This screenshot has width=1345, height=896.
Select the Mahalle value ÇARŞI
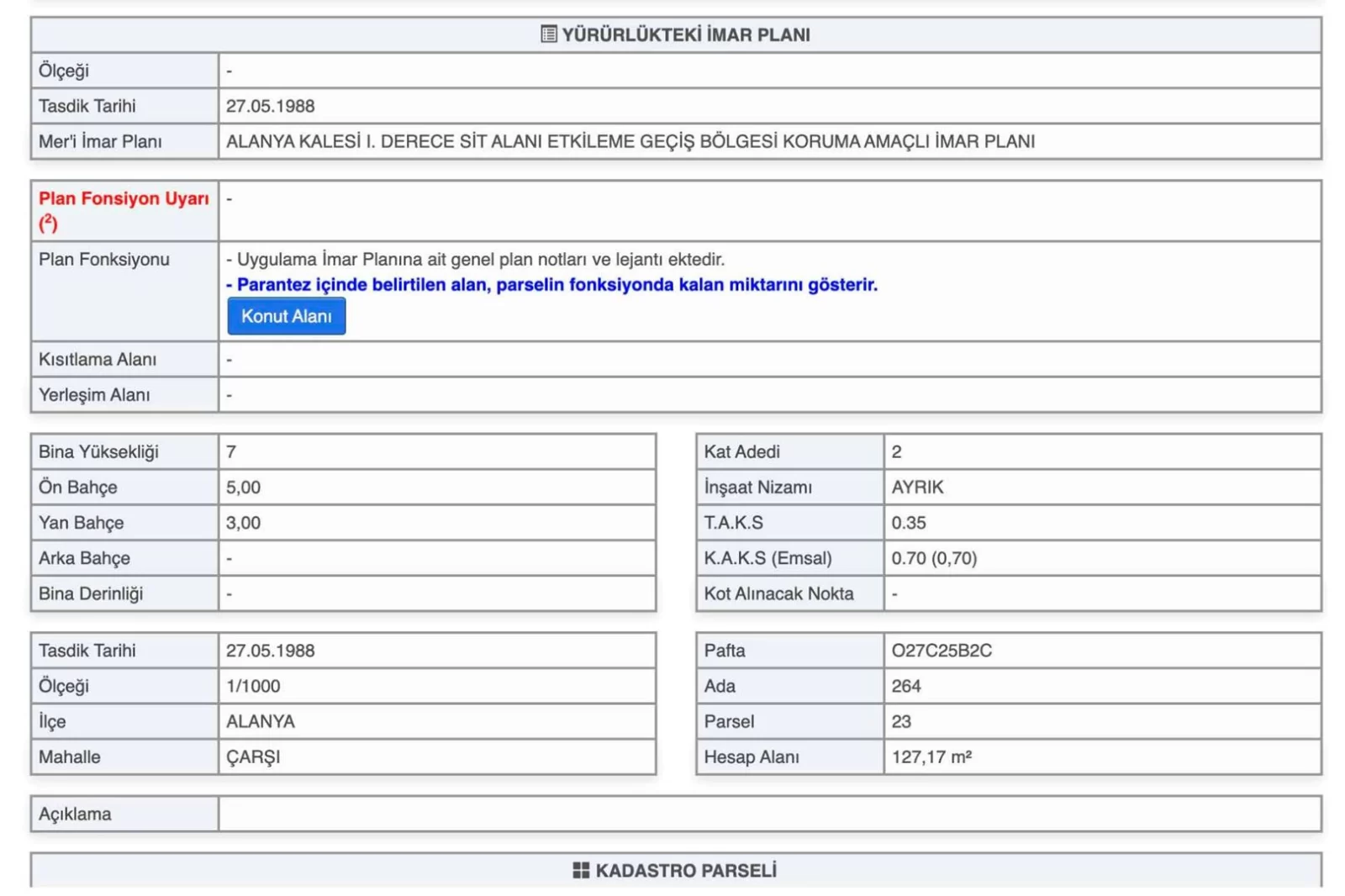coord(253,757)
